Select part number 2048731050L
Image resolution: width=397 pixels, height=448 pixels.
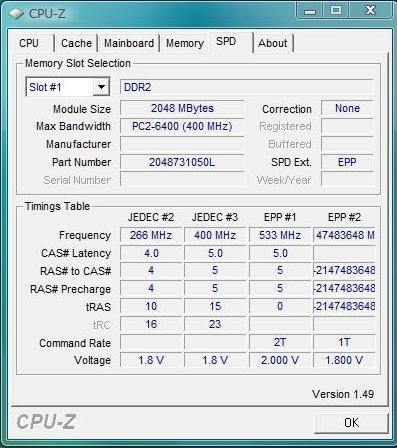coord(182,162)
